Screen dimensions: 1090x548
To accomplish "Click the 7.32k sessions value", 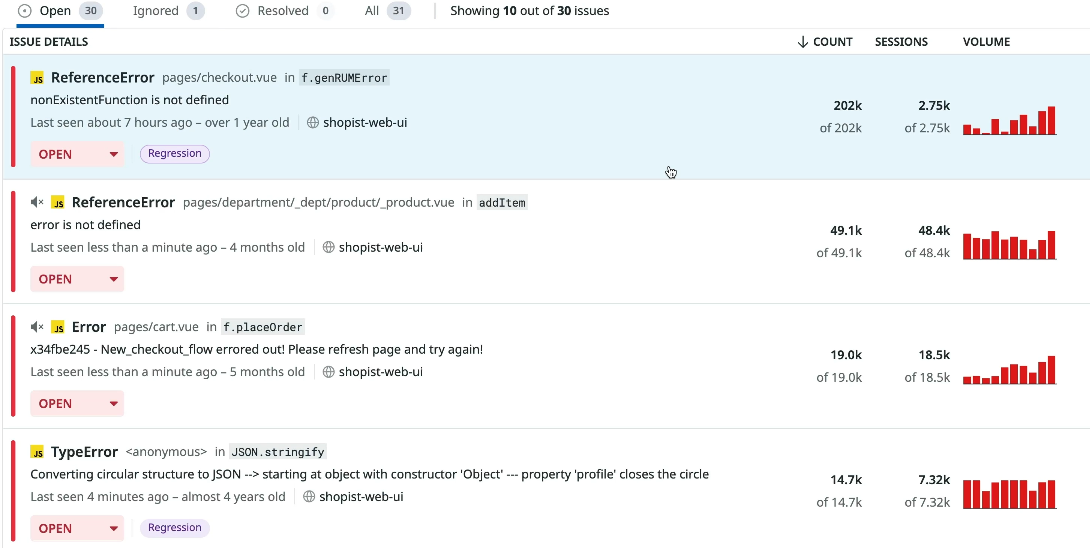I will coord(934,479).
